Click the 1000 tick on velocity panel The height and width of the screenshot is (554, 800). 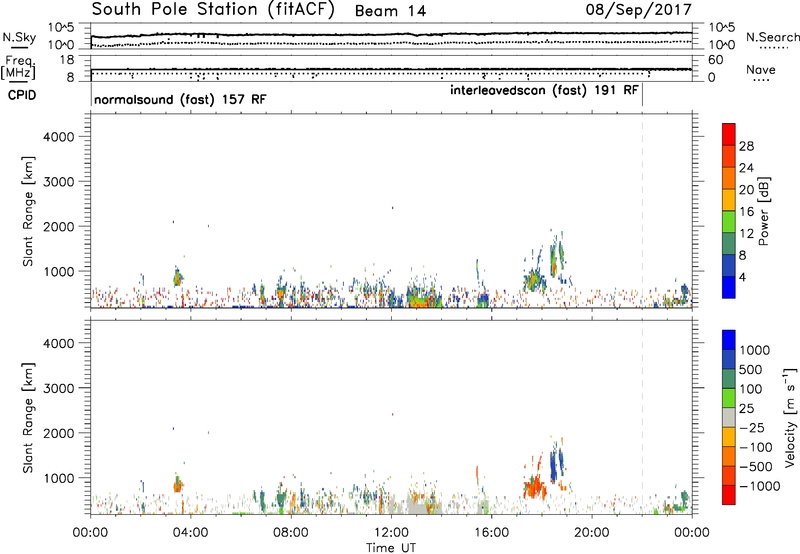click(61, 478)
